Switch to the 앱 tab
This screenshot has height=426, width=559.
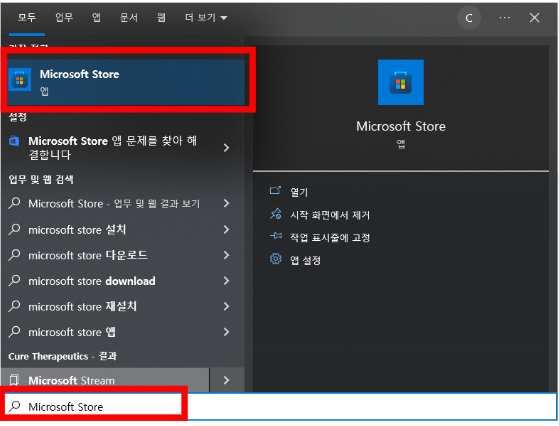(x=96, y=17)
